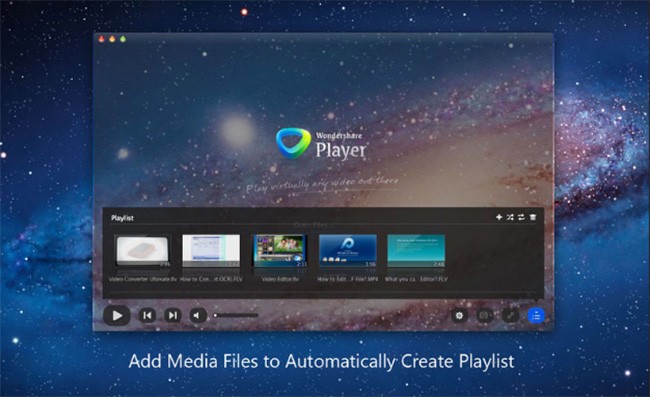Image resolution: width=650 pixels, height=397 pixels.
Task: Skip to the previous track
Action: (147, 315)
